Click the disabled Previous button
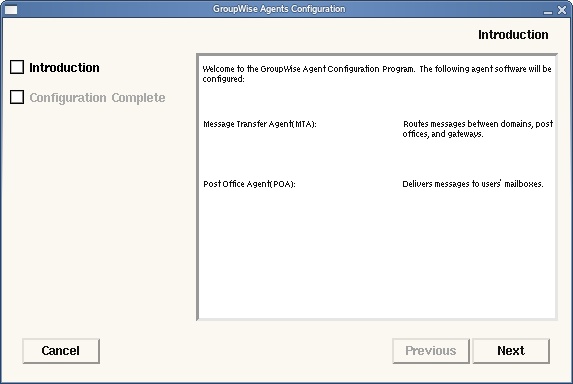Viewport: 573px width, 384px height. coord(431,351)
